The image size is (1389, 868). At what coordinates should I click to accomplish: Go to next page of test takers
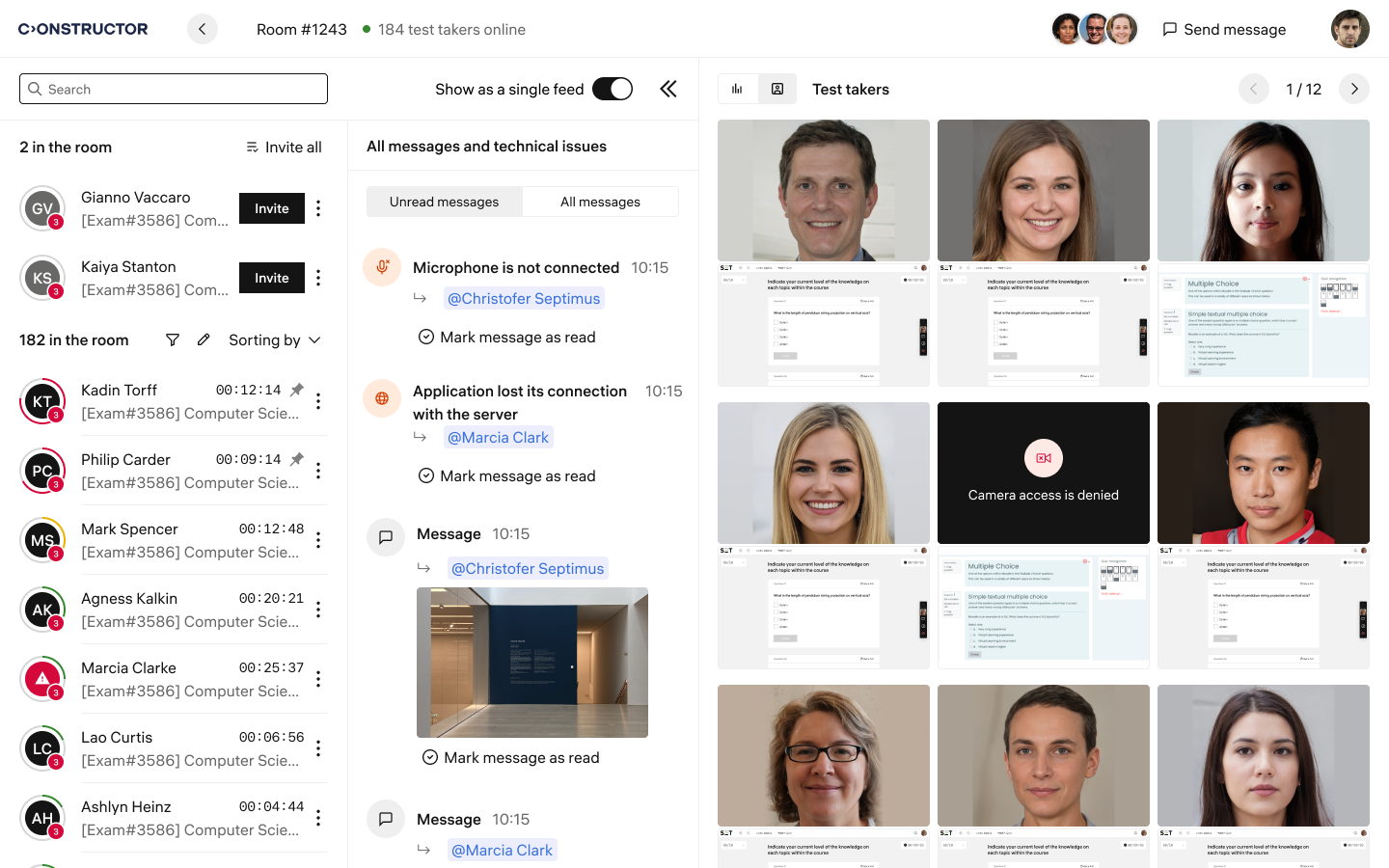click(x=1354, y=89)
